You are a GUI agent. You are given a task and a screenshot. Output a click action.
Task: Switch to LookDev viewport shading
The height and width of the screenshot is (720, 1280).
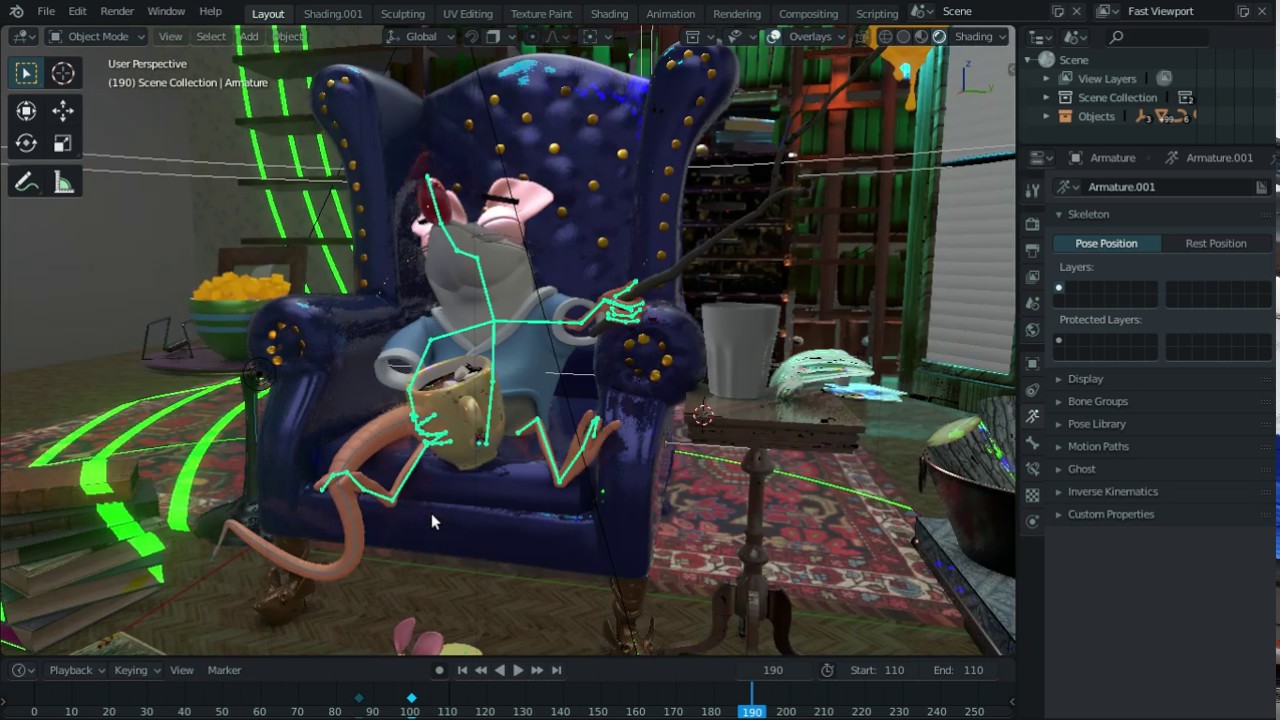[921, 37]
